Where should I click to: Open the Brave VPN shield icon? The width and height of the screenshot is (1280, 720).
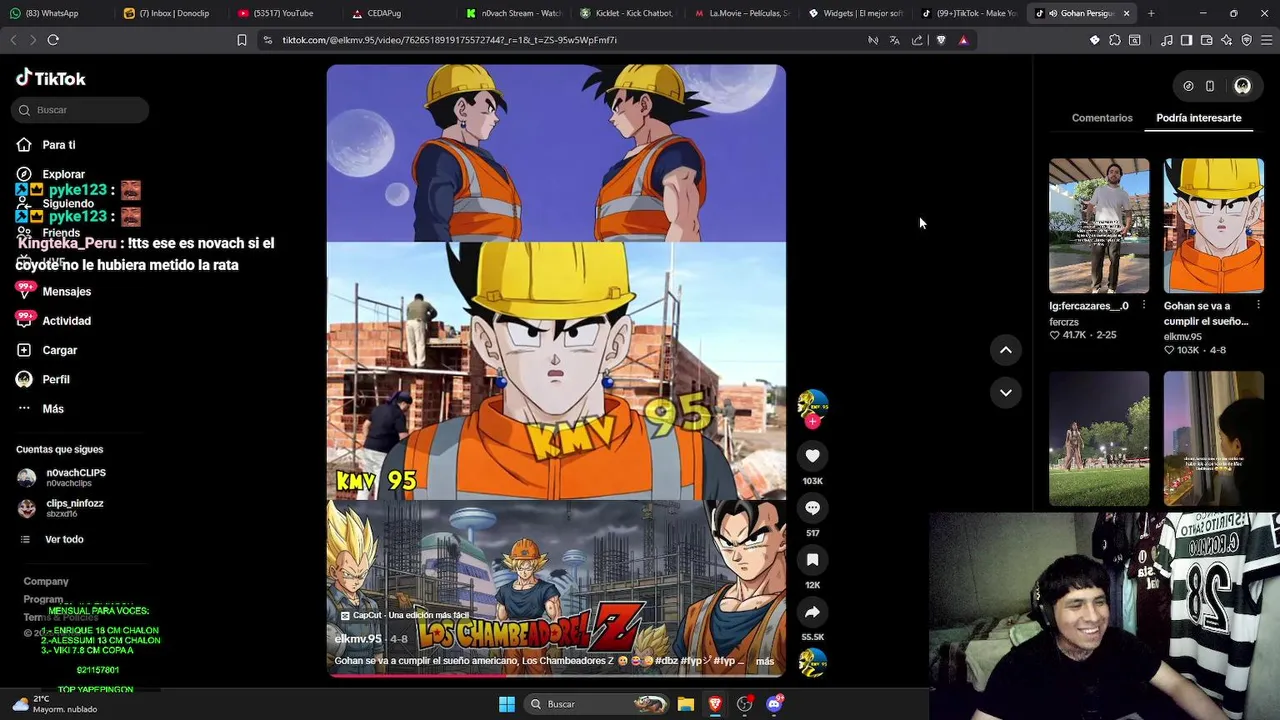1246,40
